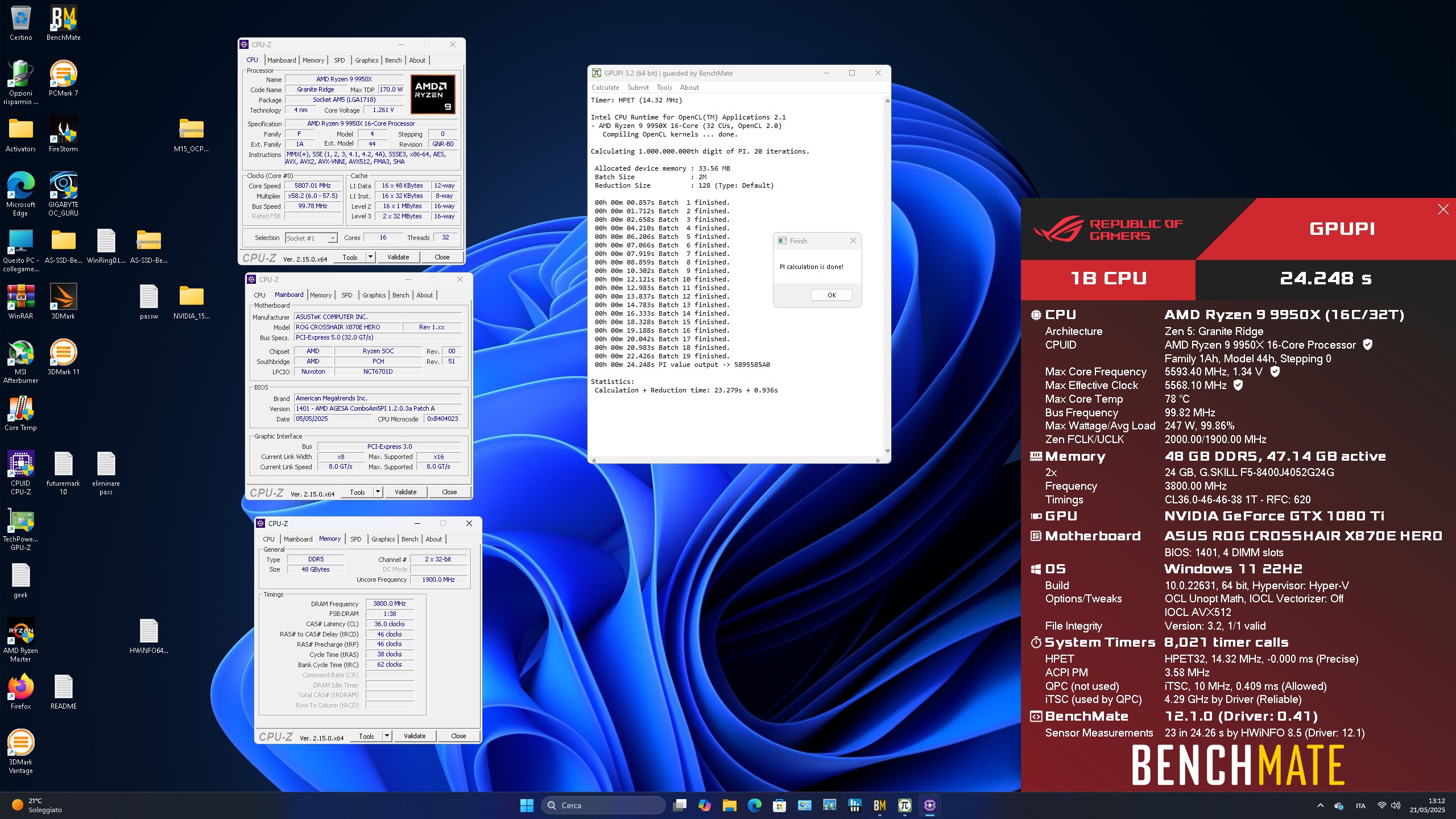This screenshot has height=819, width=1456.
Task: Open the M15_OCP zipped folder
Action: point(191,135)
